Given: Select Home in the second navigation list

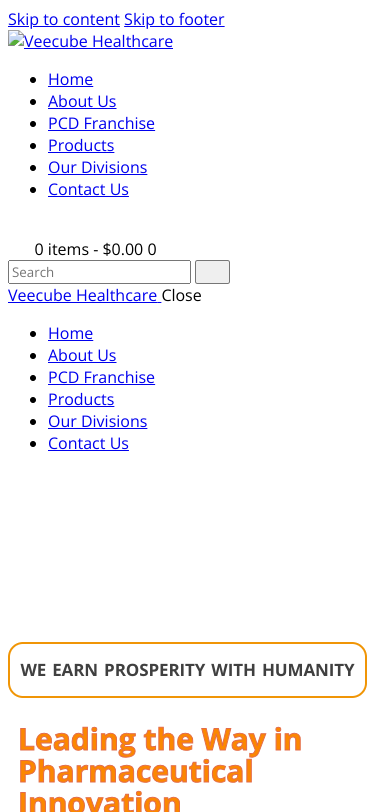Looking at the screenshot, I should click(x=70, y=333).
